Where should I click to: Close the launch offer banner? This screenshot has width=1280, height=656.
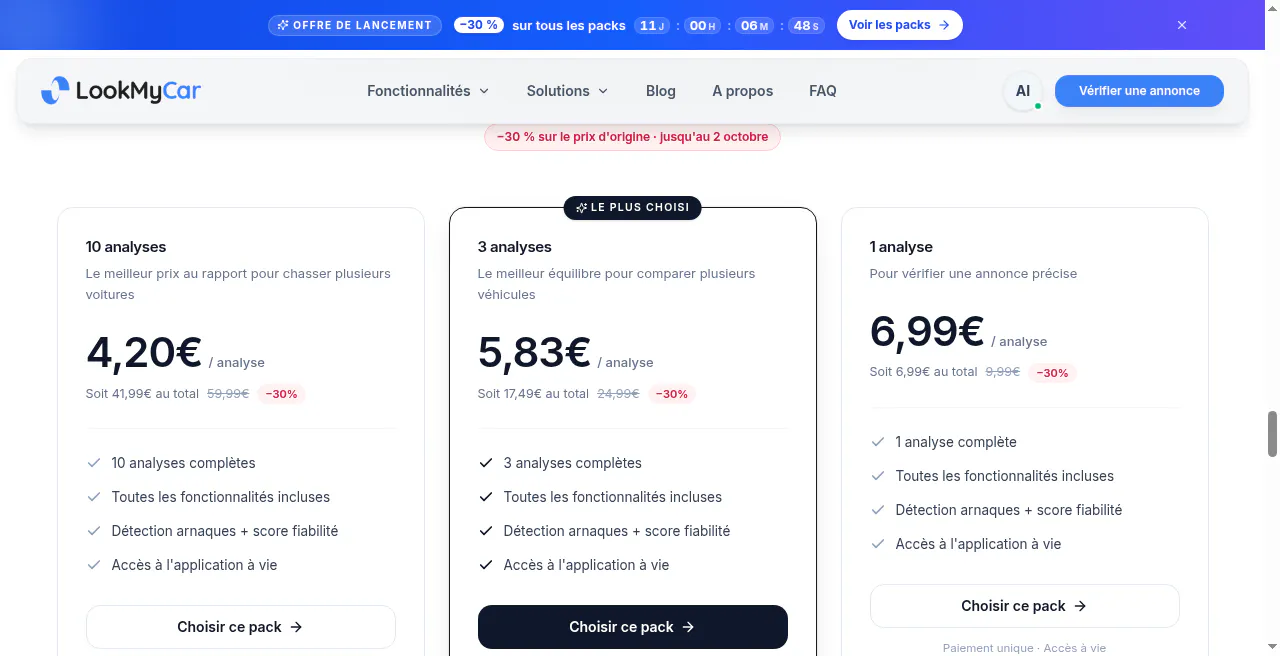[x=1182, y=25]
